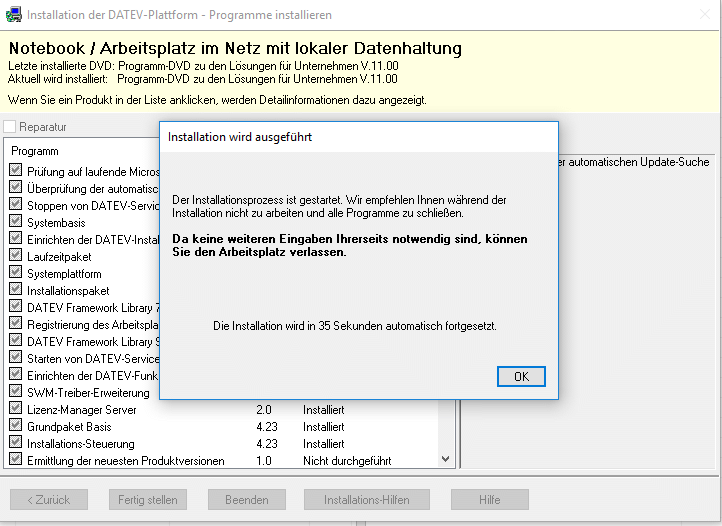Toggle the Installations-Steuerung checkbox
Image resolution: width=722 pixels, height=526 pixels.
[x=15, y=442]
